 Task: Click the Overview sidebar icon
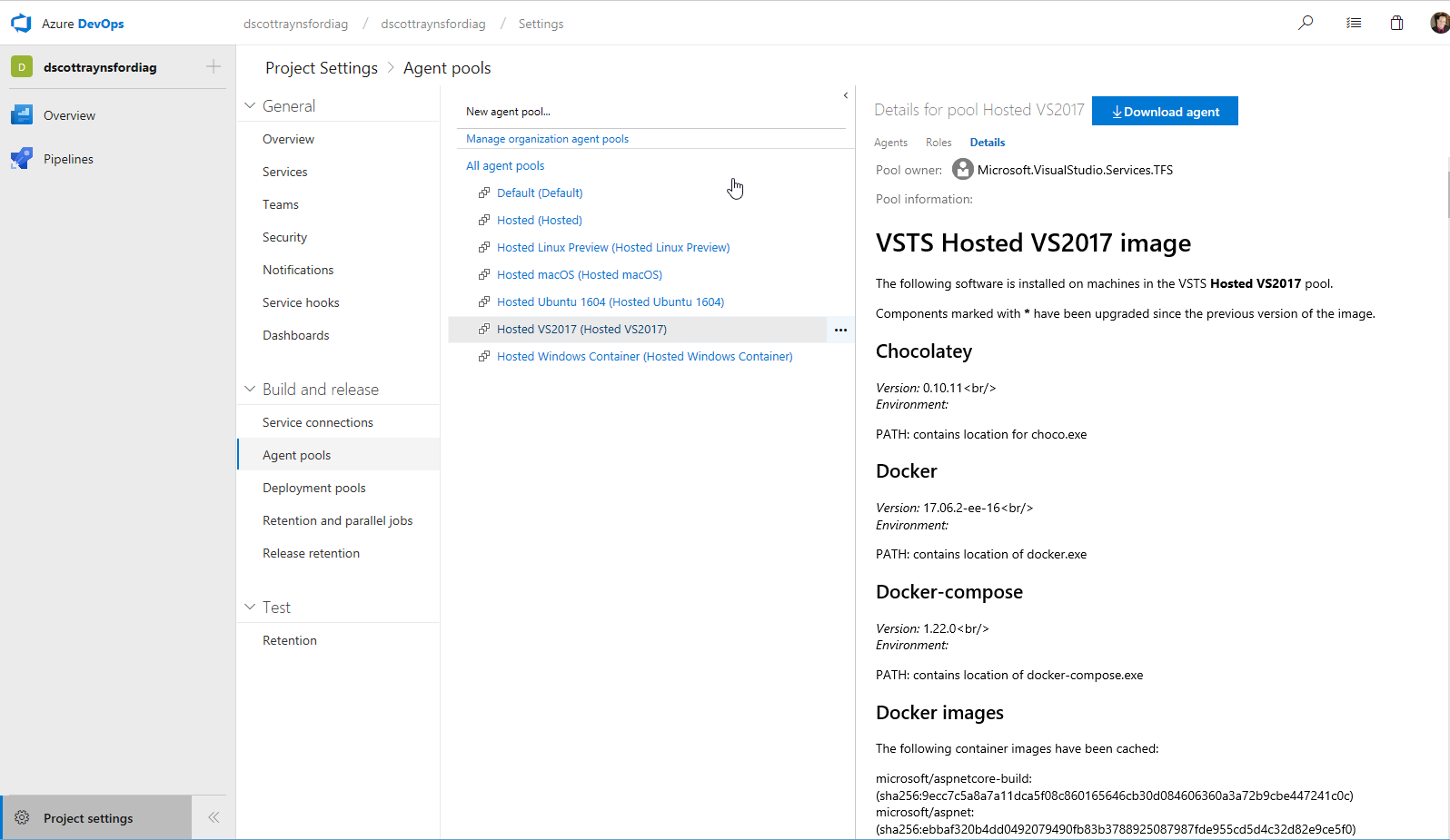tap(22, 115)
